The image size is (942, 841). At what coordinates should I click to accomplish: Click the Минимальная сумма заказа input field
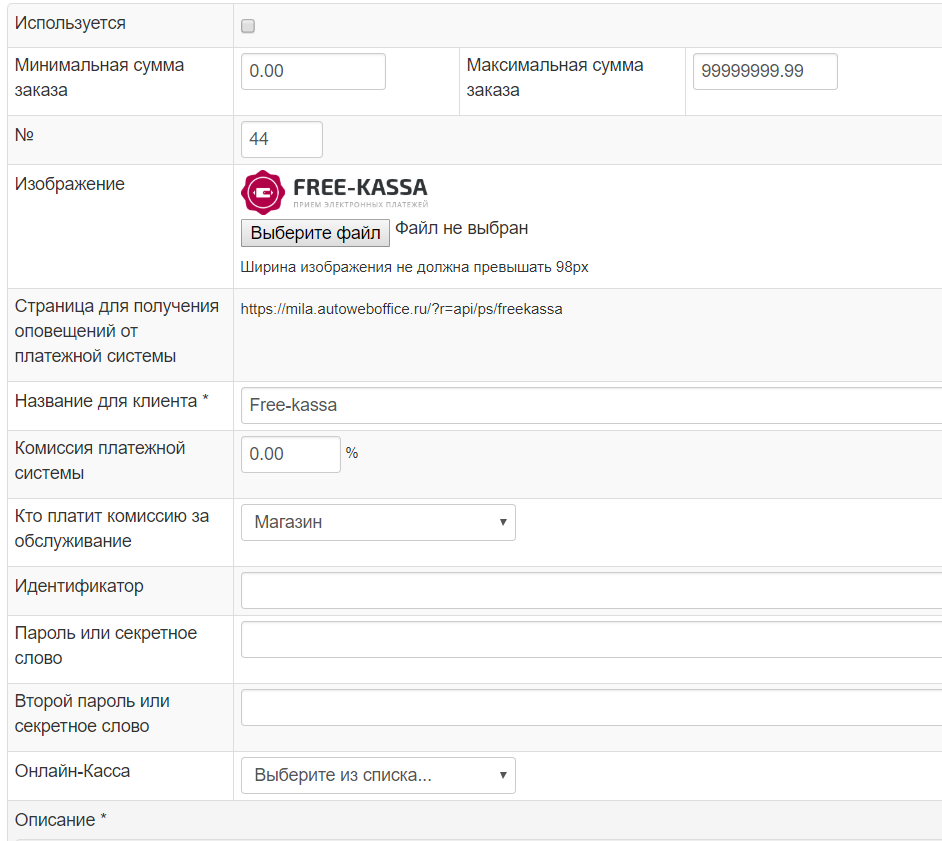pos(313,72)
